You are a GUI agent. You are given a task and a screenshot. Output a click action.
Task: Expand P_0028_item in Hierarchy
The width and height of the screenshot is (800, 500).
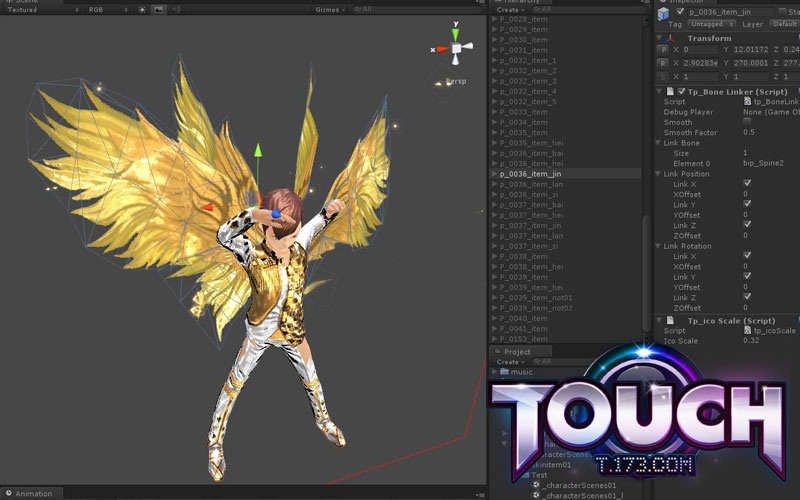[494, 19]
